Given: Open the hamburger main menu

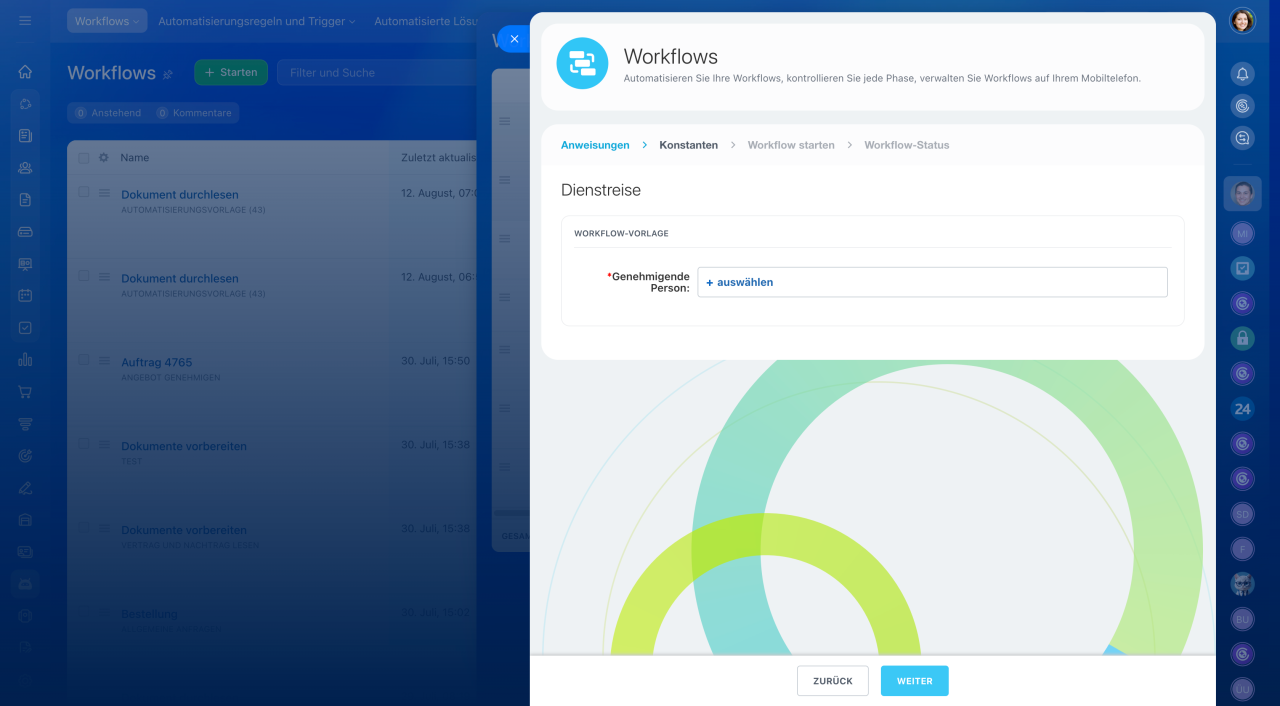Looking at the screenshot, I should pyautogui.click(x=25, y=20).
